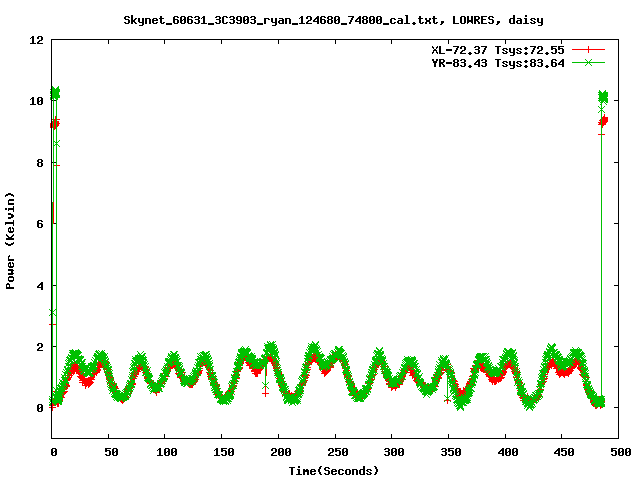Image resolution: width=640 pixels, height=480 pixels.
Task: Click the green calibration spike cluster near 485 seconds
Action: click(603, 97)
